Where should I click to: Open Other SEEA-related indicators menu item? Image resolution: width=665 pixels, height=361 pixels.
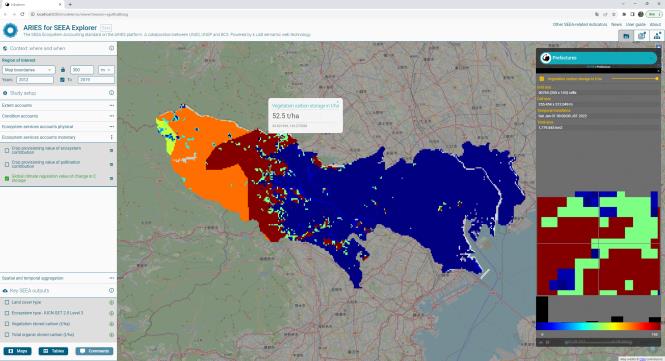pyautogui.click(x=579, y=25)
